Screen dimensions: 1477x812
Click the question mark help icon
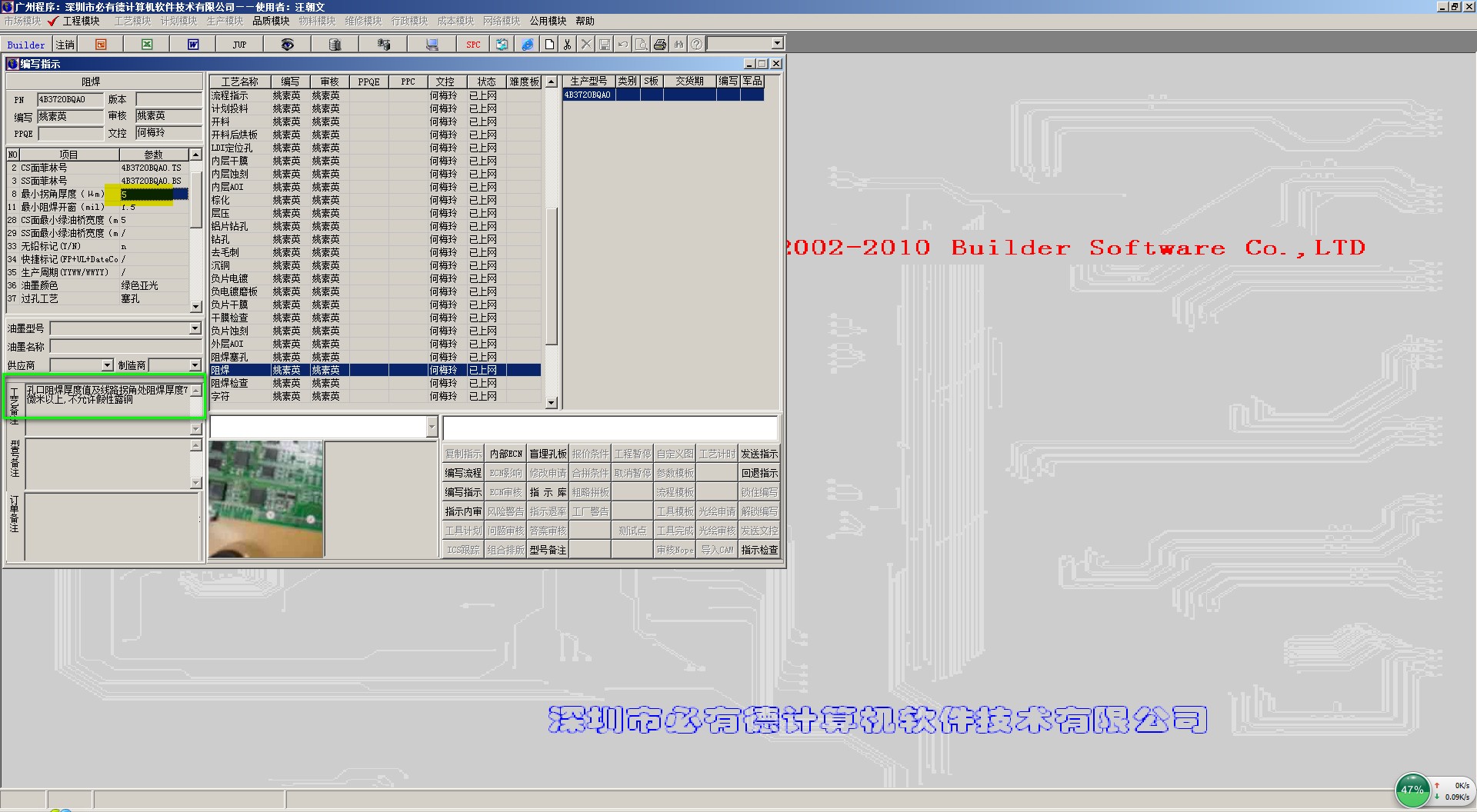point(696,45)
